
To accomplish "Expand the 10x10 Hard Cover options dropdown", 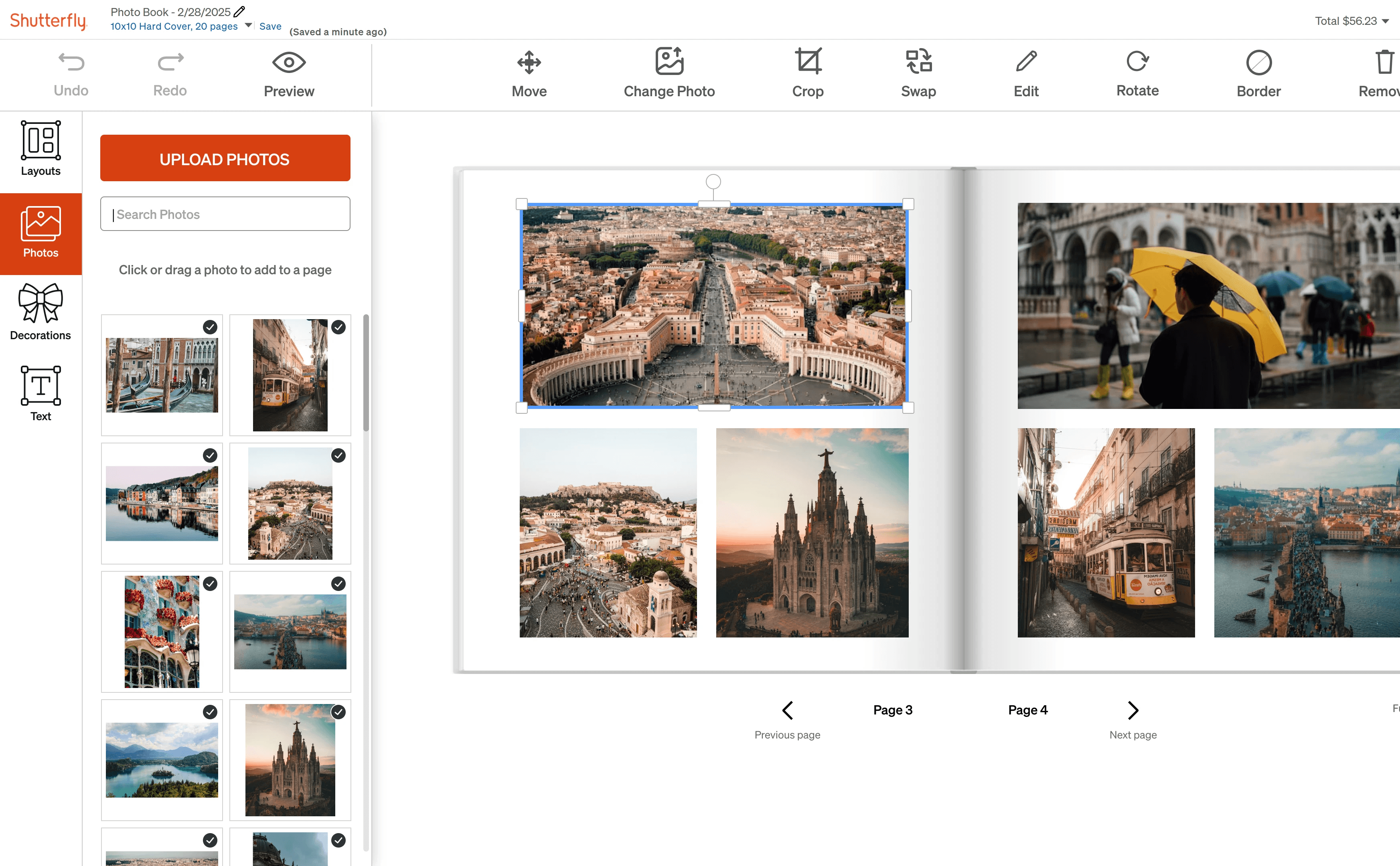I will click(248, 25).
